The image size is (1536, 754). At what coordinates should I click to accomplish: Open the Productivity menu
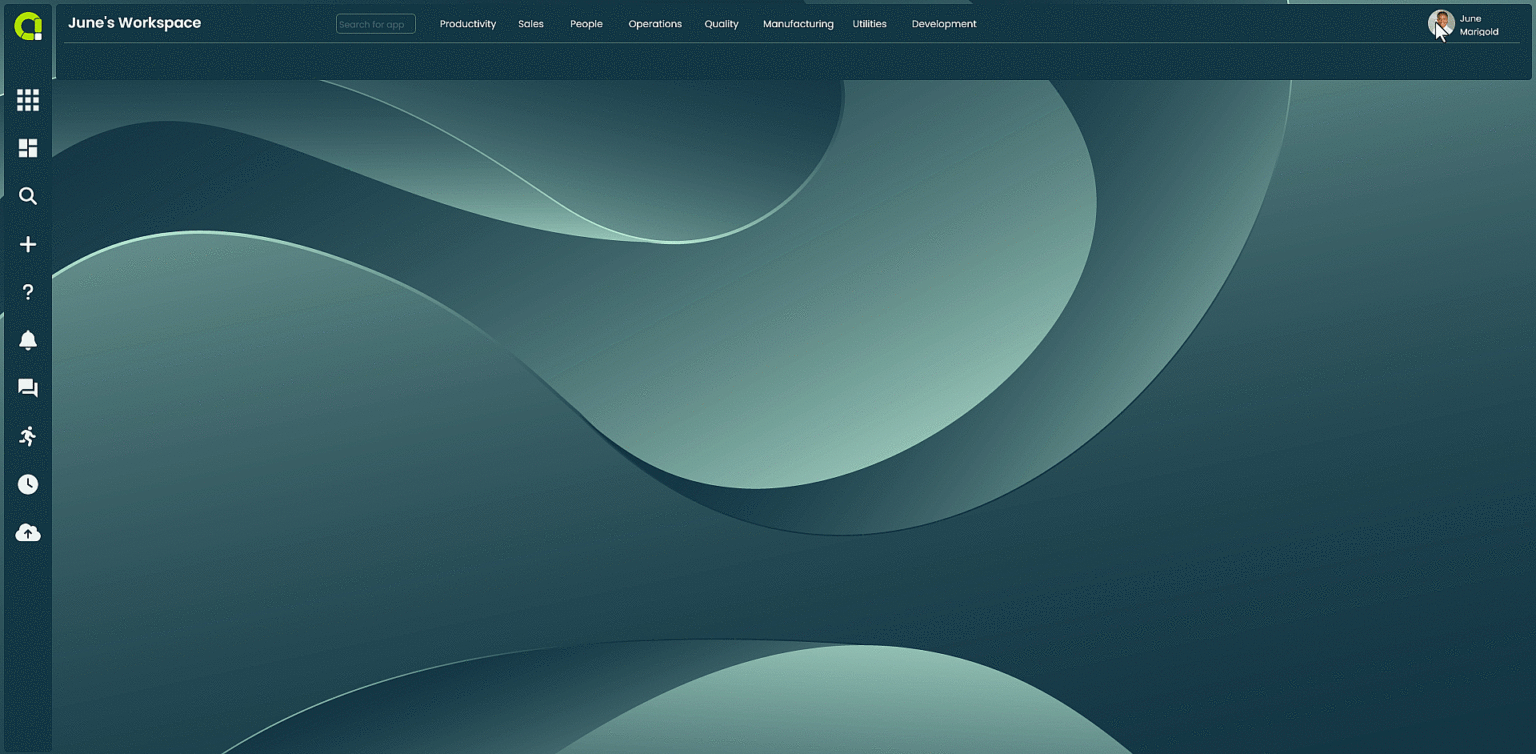468,24
